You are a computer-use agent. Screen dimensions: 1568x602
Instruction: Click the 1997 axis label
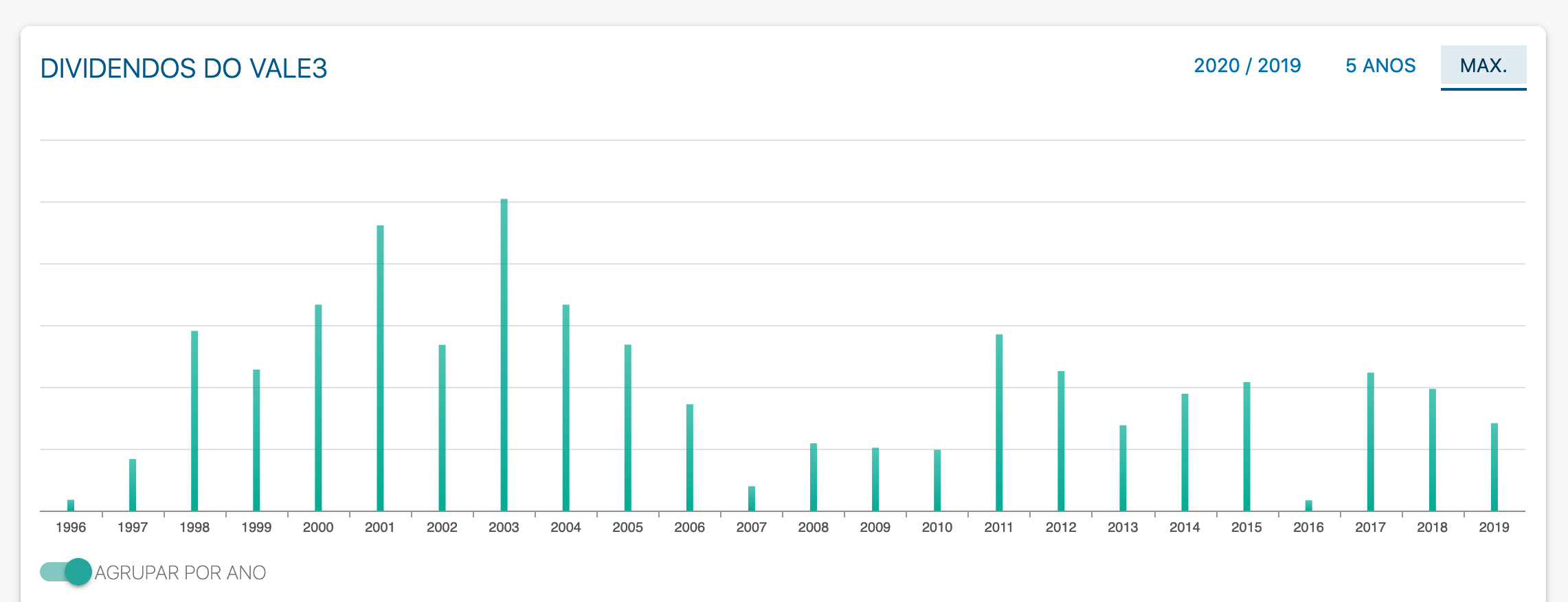(x=133, y=527)
